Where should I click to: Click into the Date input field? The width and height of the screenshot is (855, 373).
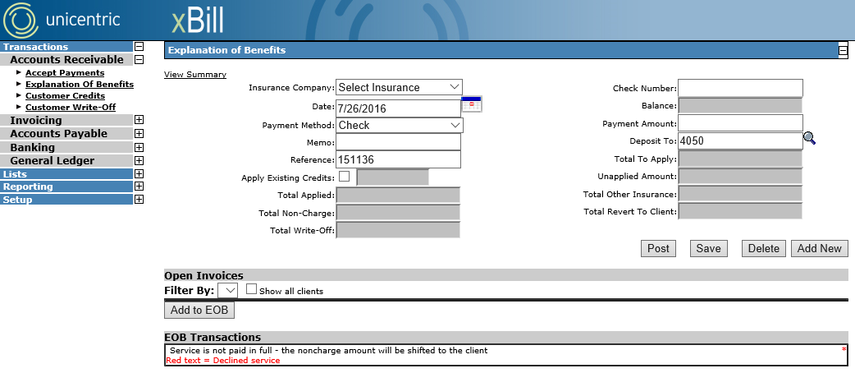pyautogui.click(x=398, y=108)
